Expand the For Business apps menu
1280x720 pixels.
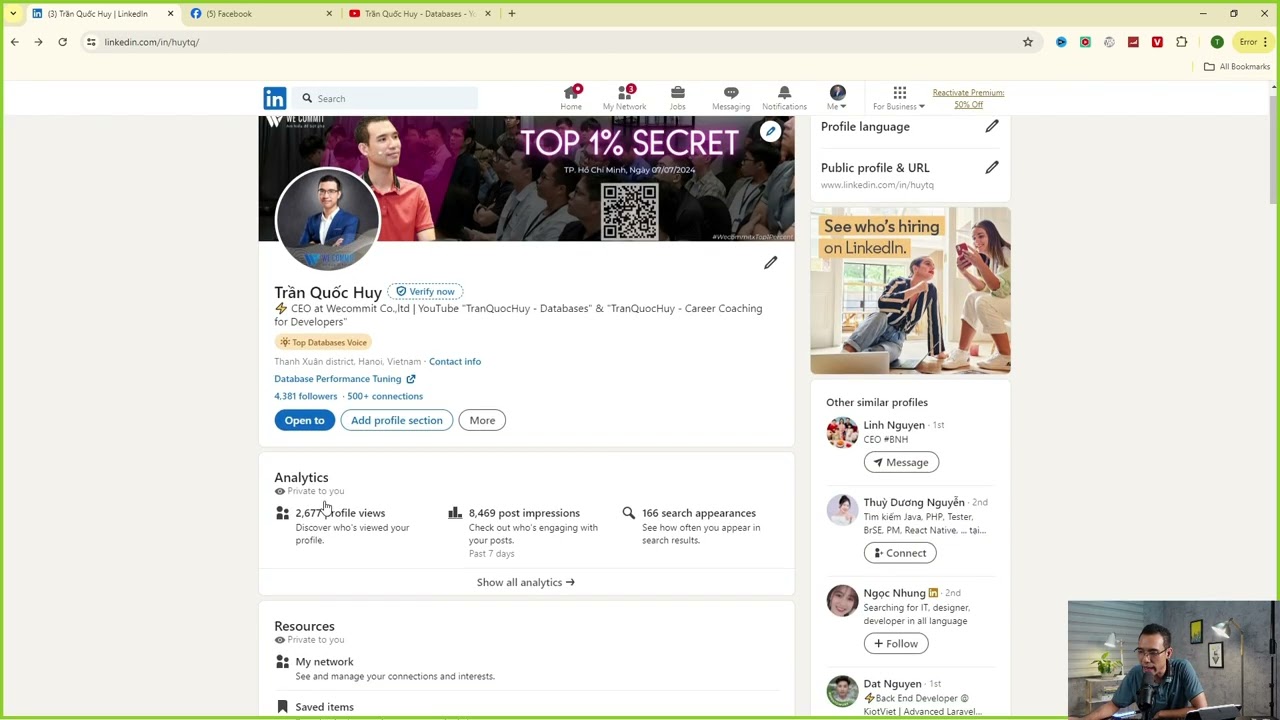(899, 98)
